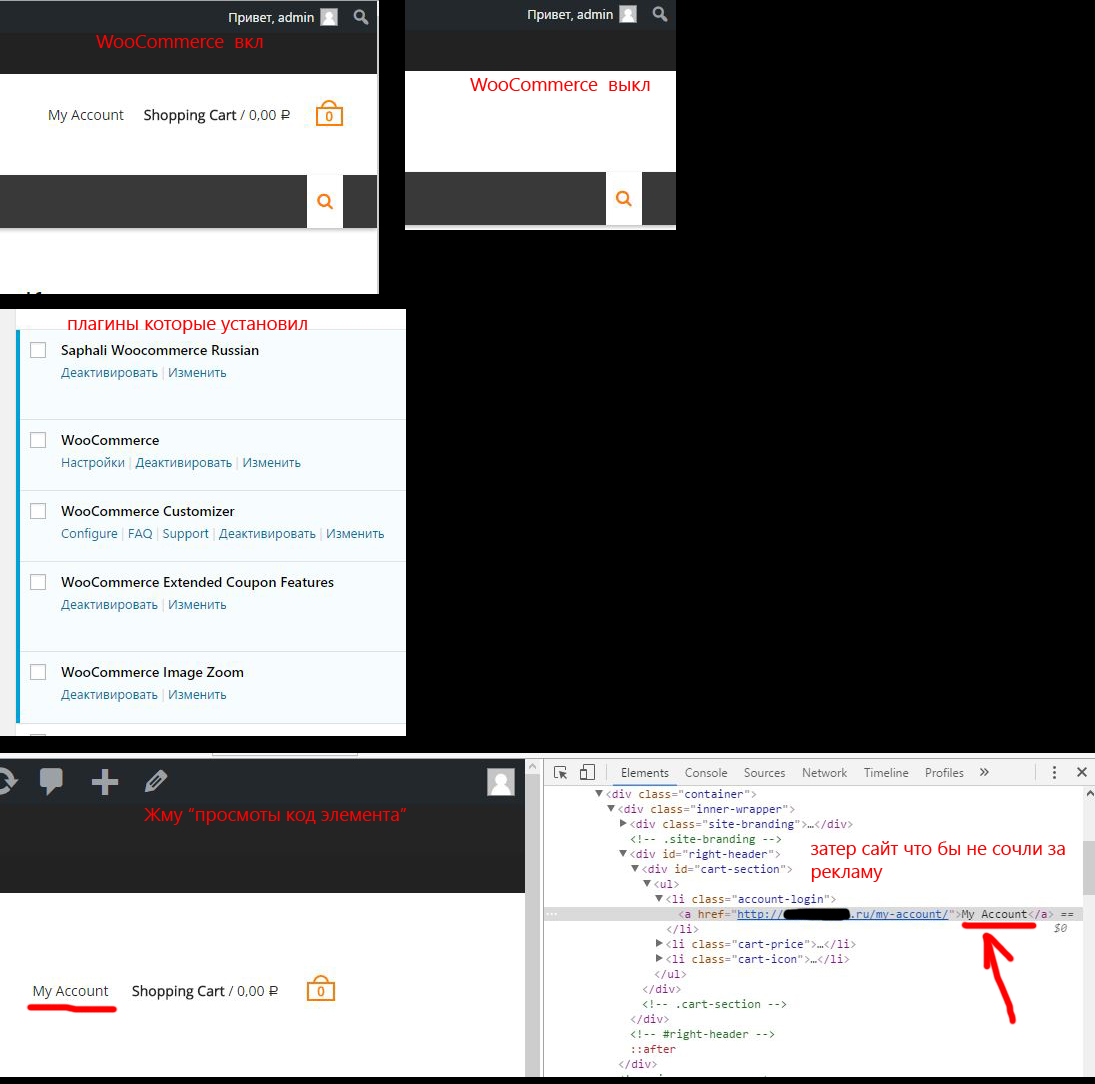Click the orange search icon below the WooCommerce выкл label
Viewport: 1095px width, 1084px height.
tap(624, 198)
